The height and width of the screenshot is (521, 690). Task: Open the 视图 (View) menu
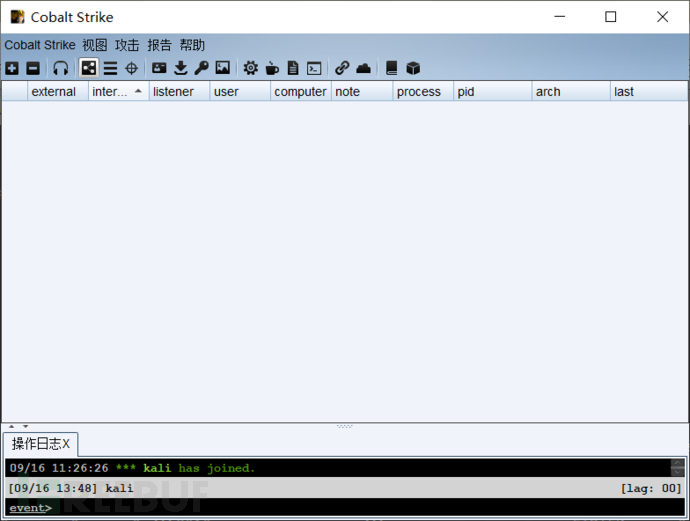coord(95,45)
